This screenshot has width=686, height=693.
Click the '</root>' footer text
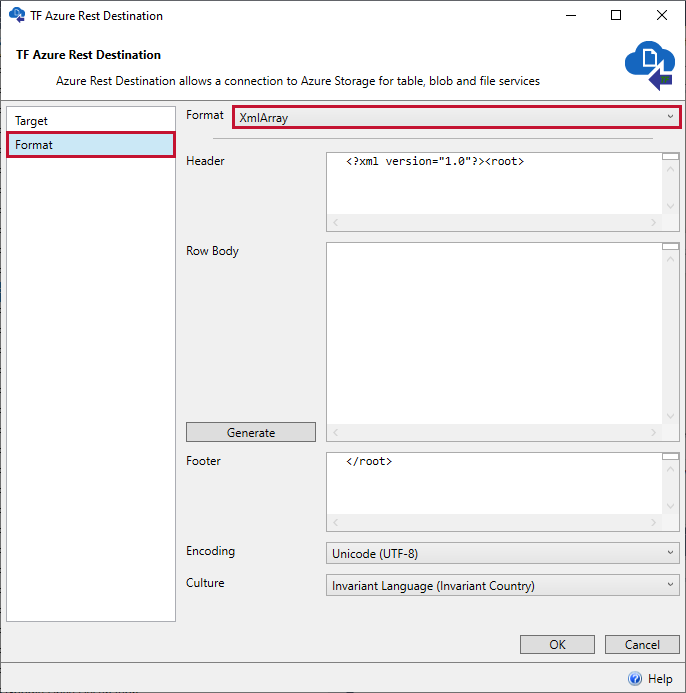tap(369, 461)
